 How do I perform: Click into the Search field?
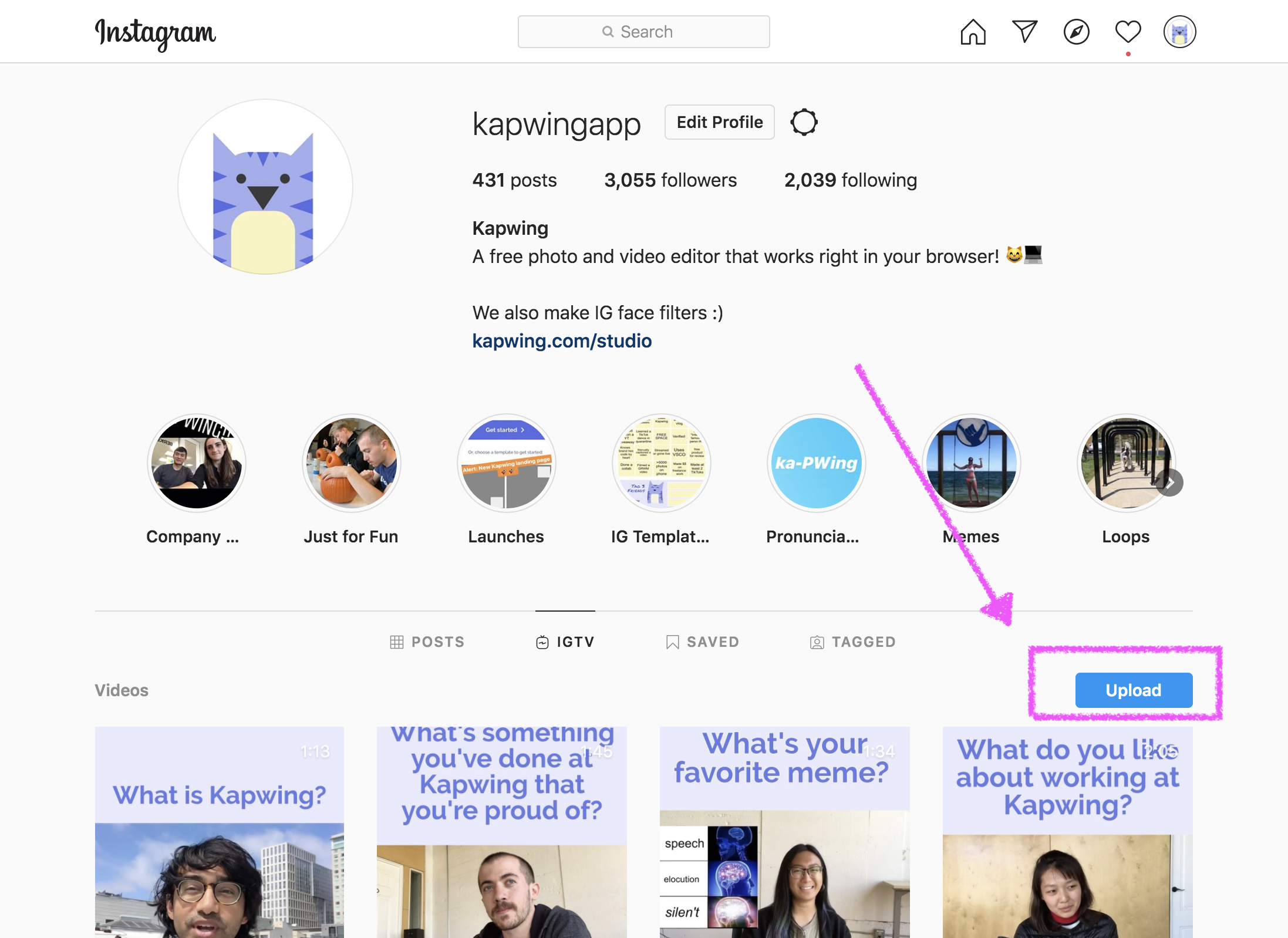643,32
